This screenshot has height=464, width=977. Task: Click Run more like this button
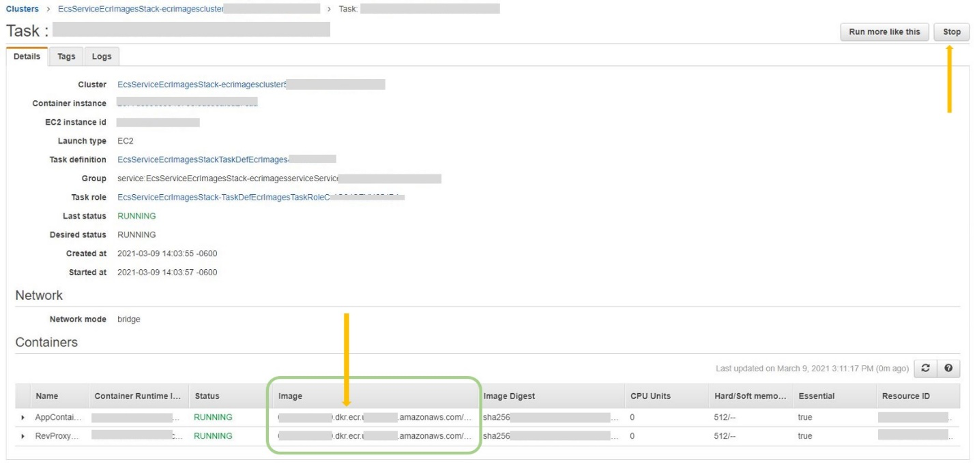coord(884,32)
